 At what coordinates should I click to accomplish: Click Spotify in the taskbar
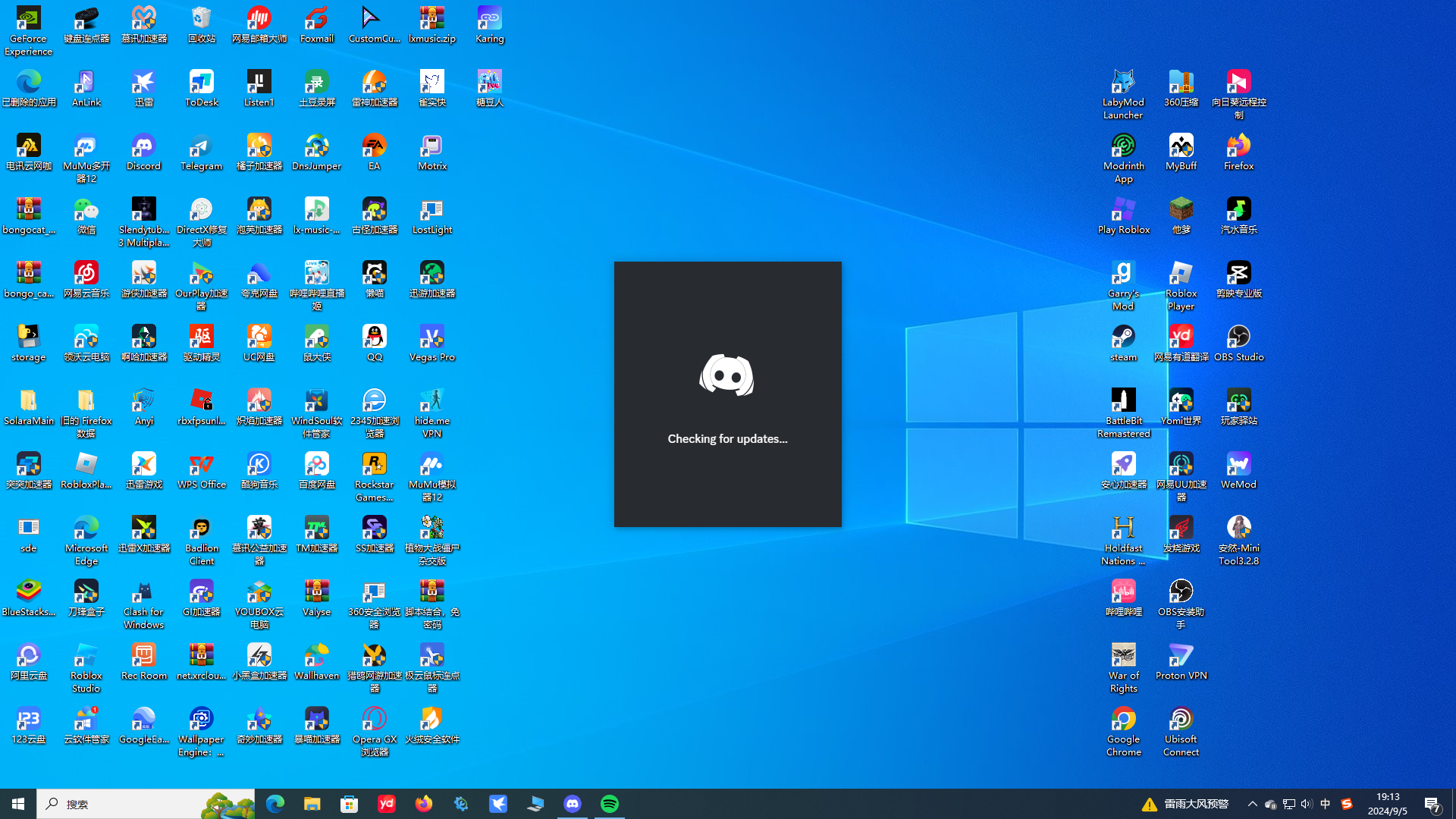pos(610,804)
